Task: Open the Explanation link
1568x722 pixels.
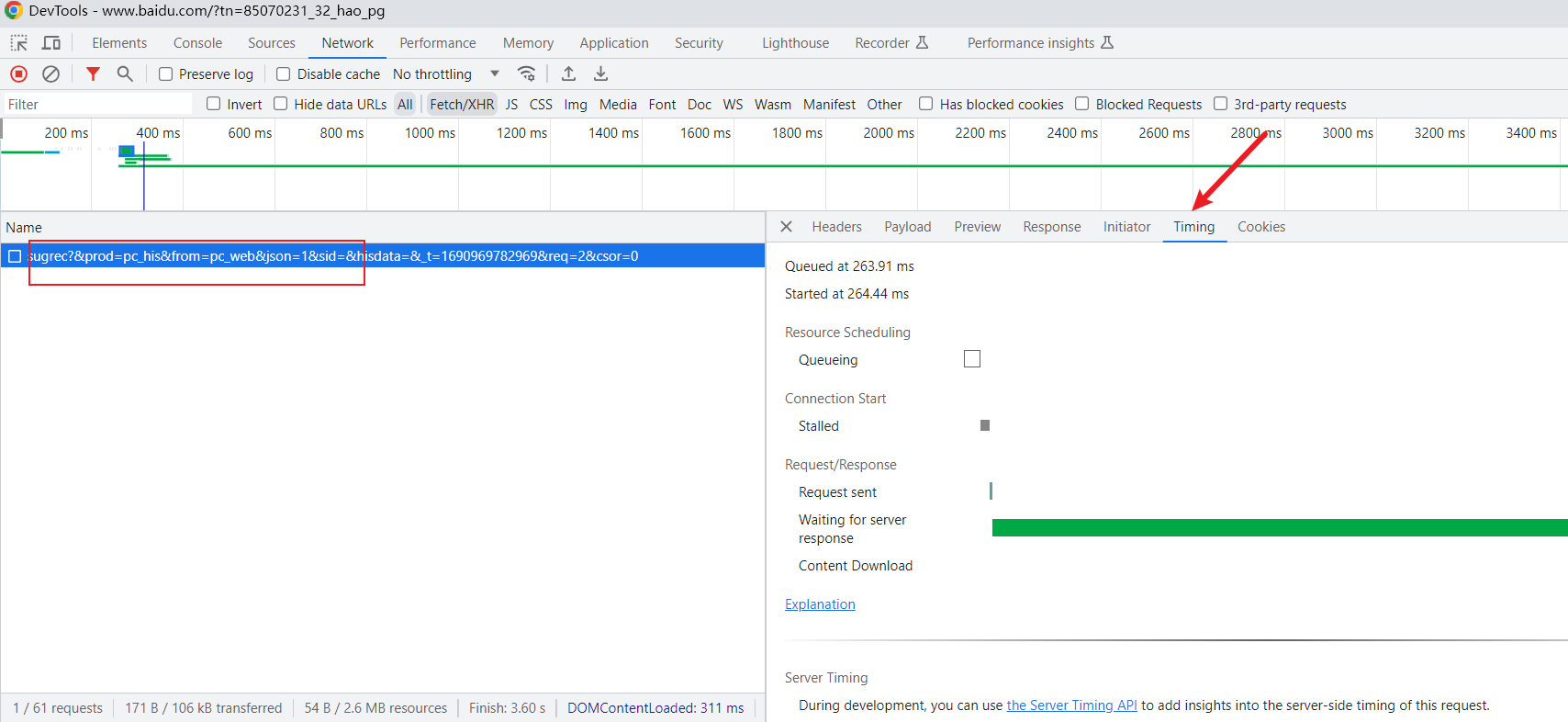Action: [820, 604]
